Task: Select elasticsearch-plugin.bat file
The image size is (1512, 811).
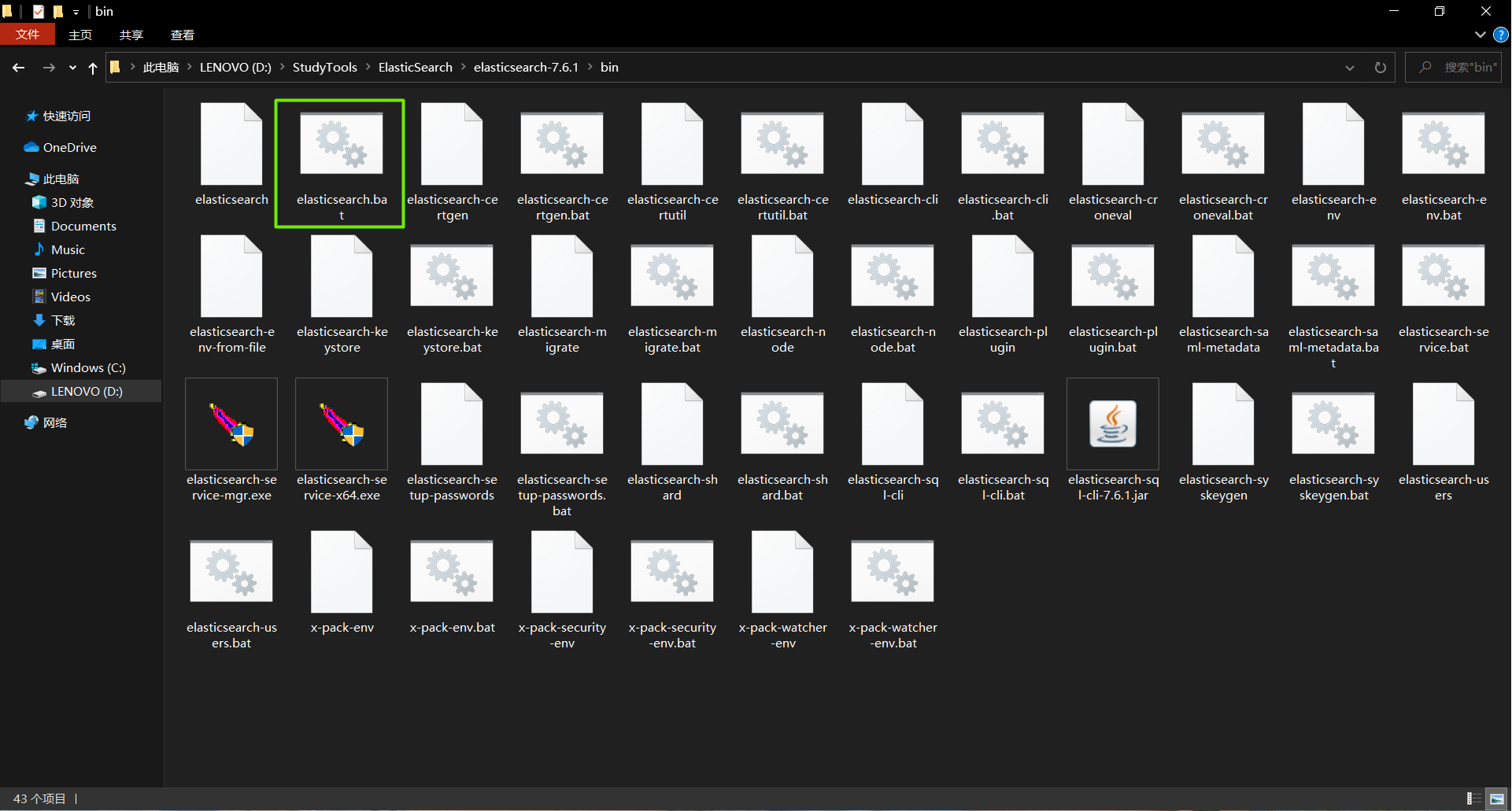Action: 1113,296
